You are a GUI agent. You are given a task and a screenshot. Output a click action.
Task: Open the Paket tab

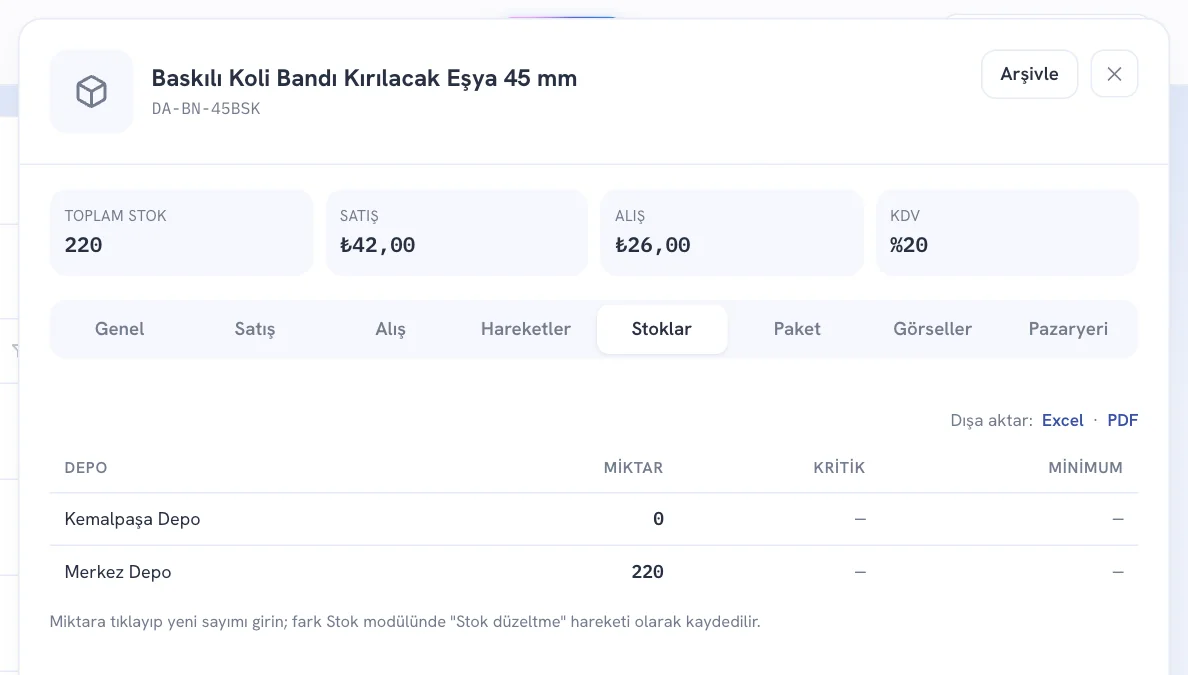(797, 329)
